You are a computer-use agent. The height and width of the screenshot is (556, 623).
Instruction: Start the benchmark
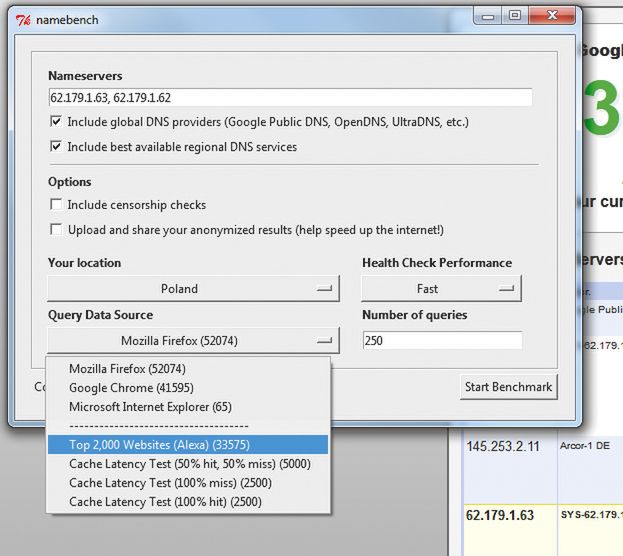(509, 387)
